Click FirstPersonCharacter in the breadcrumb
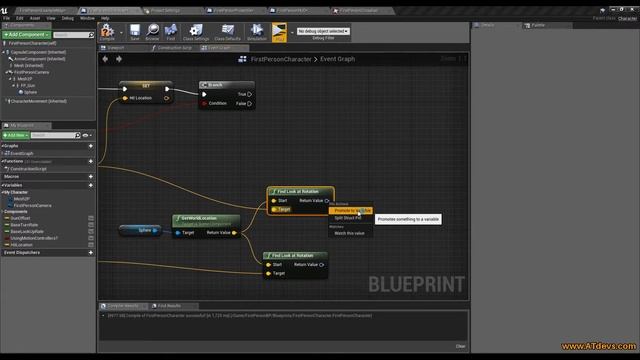640x360 pixels. (x=281, y=59)
